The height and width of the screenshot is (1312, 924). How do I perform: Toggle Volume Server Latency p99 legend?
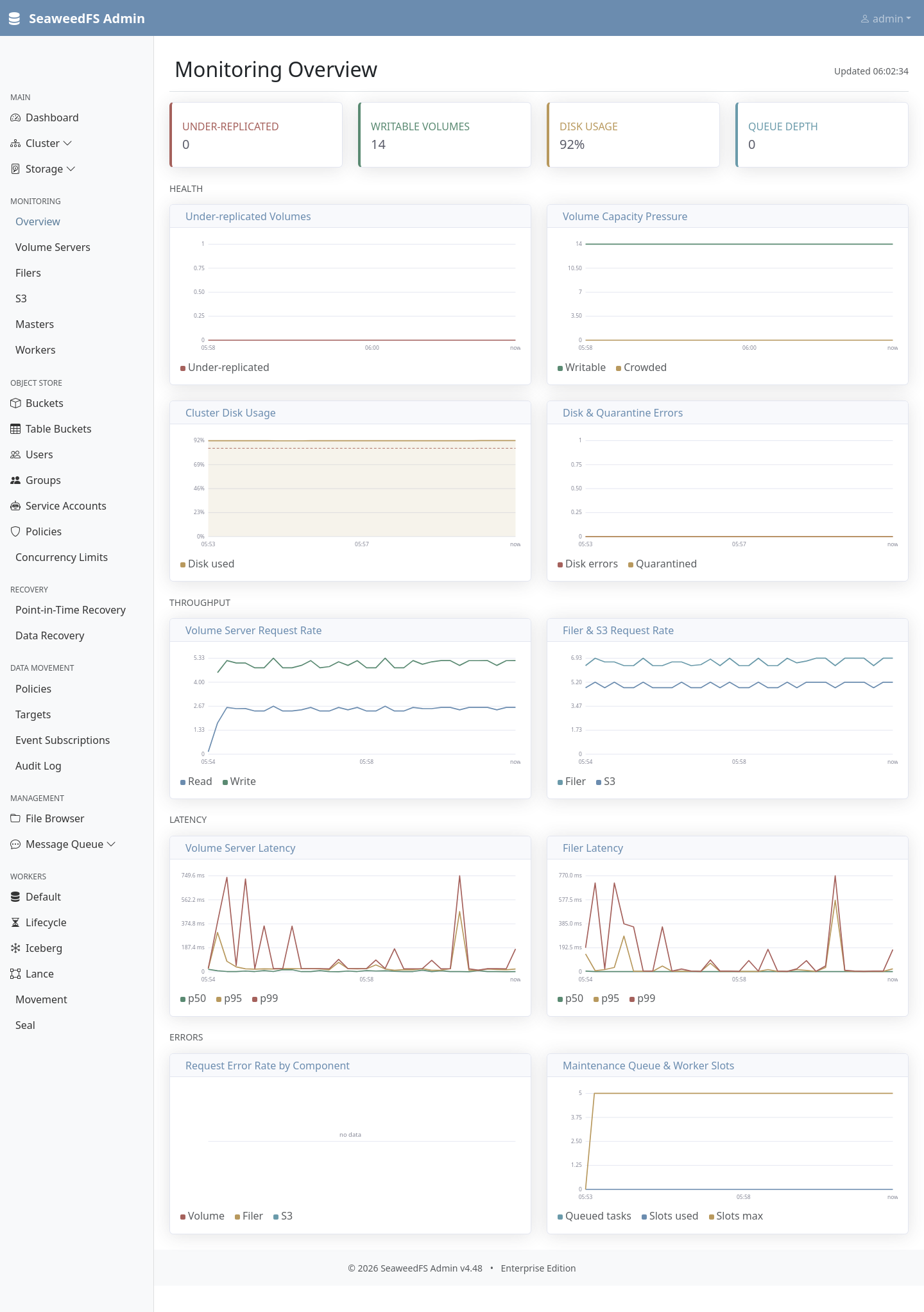coord(265,998)
